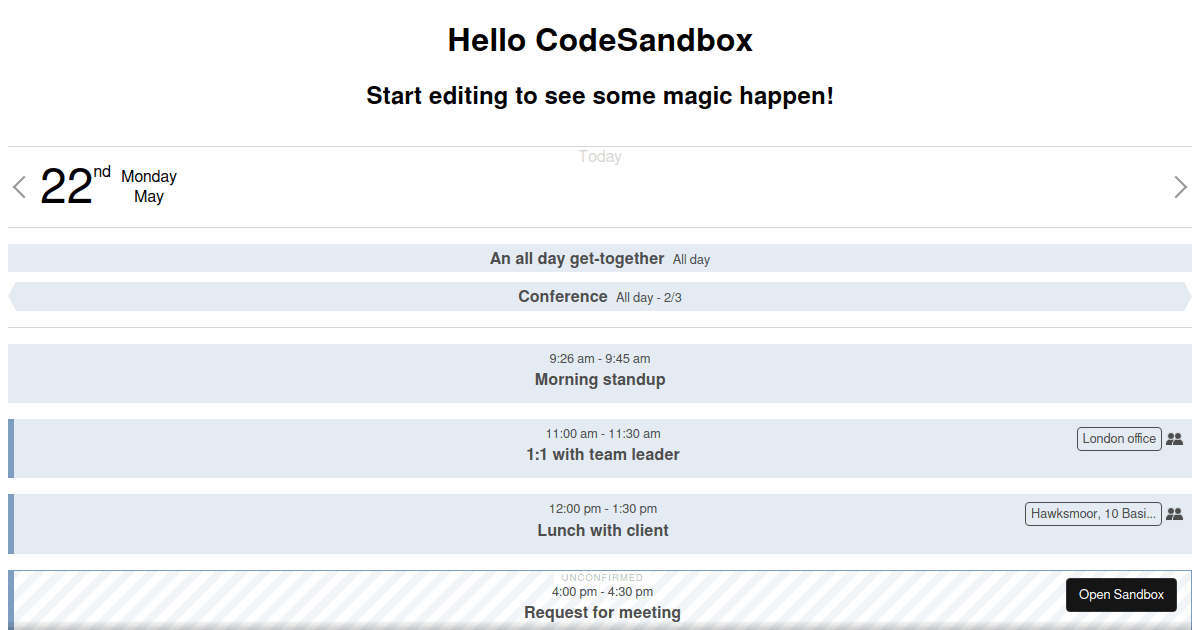Screen dimensions: 1200x630
Task: Click the Monday May weekday label
Action: coord(148,186)
